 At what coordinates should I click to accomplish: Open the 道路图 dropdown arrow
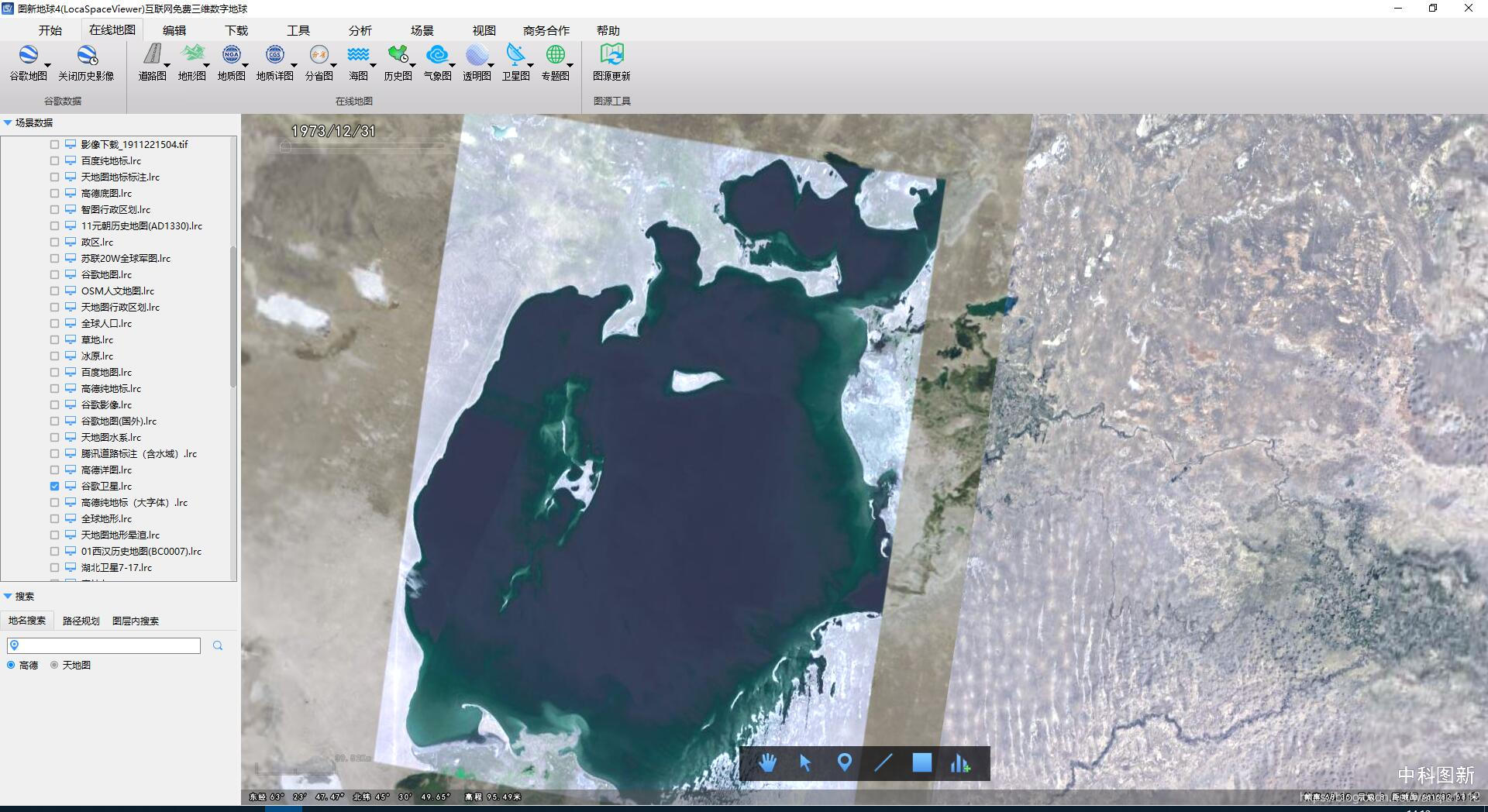(167, 65)
